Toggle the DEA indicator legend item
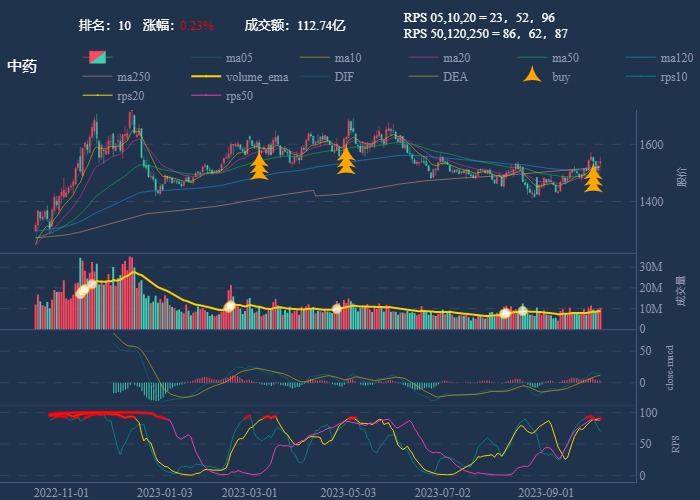Viewport: 700px width, 500px height. [x=455, y=77]
